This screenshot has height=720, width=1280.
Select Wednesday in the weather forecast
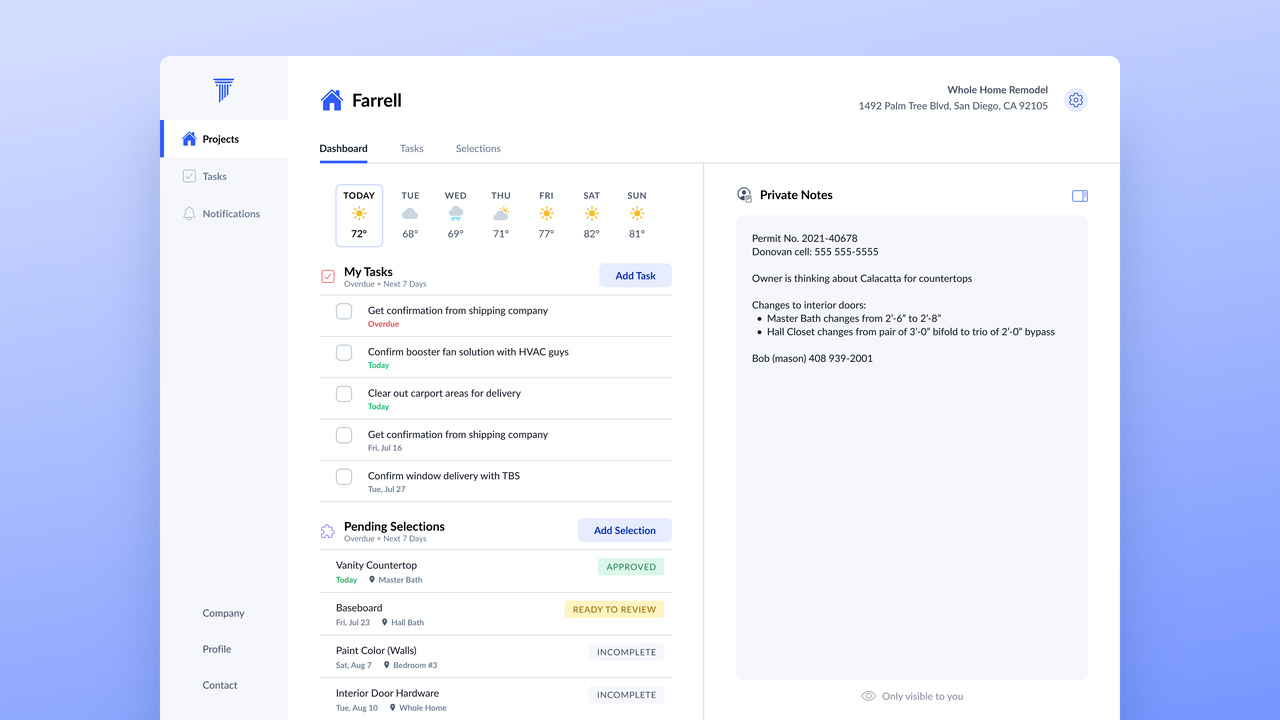click(x=455, y=215)
